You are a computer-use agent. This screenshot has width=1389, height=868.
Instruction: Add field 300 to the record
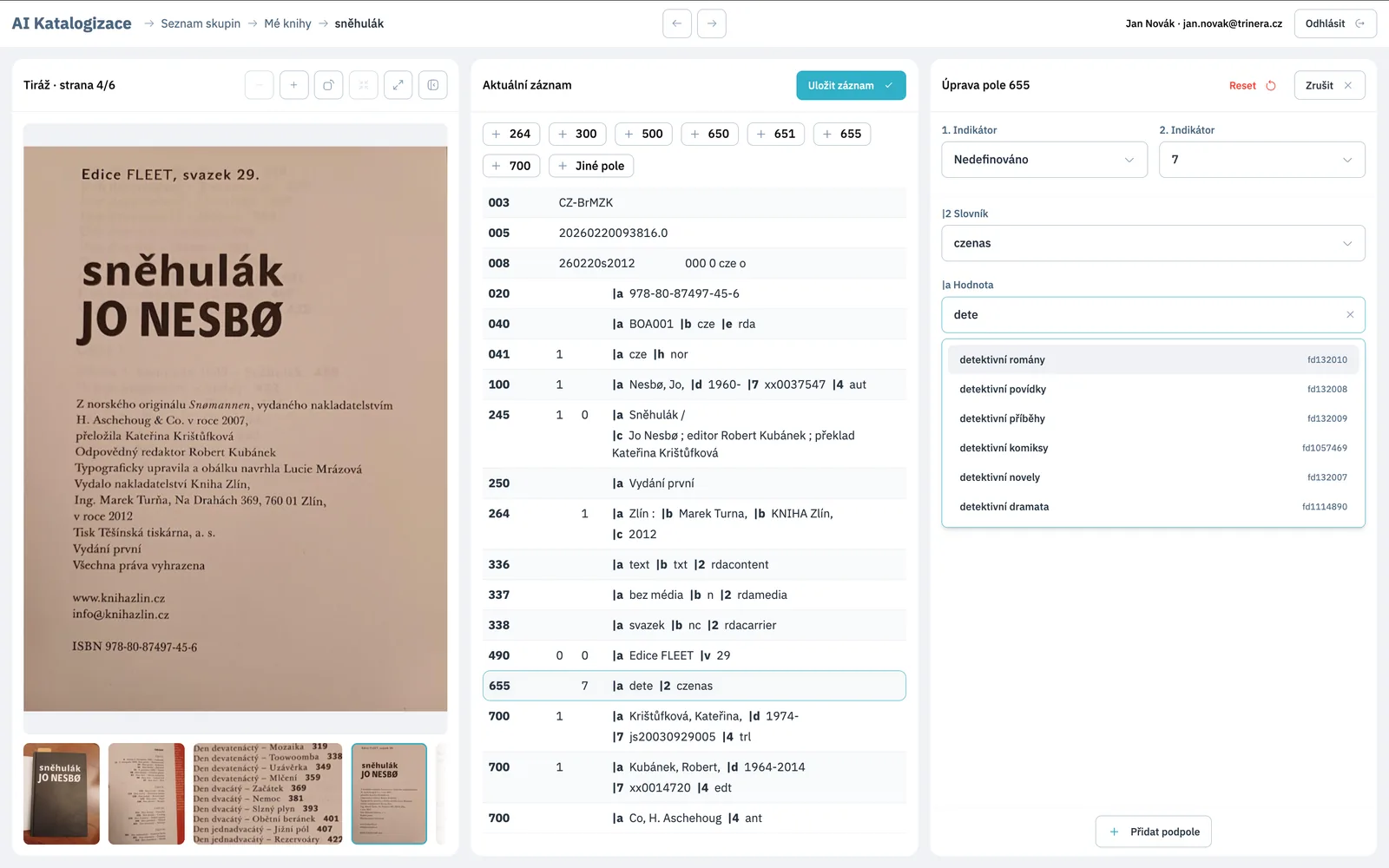[577, 134]
